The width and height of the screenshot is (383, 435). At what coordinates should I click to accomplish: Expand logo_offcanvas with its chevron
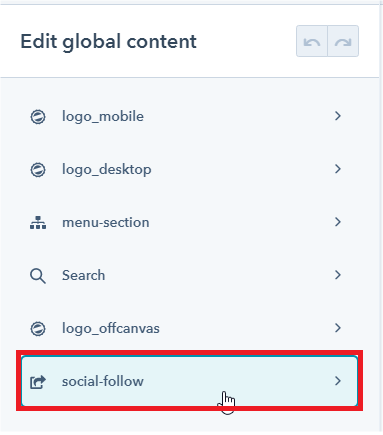(338, 328)
